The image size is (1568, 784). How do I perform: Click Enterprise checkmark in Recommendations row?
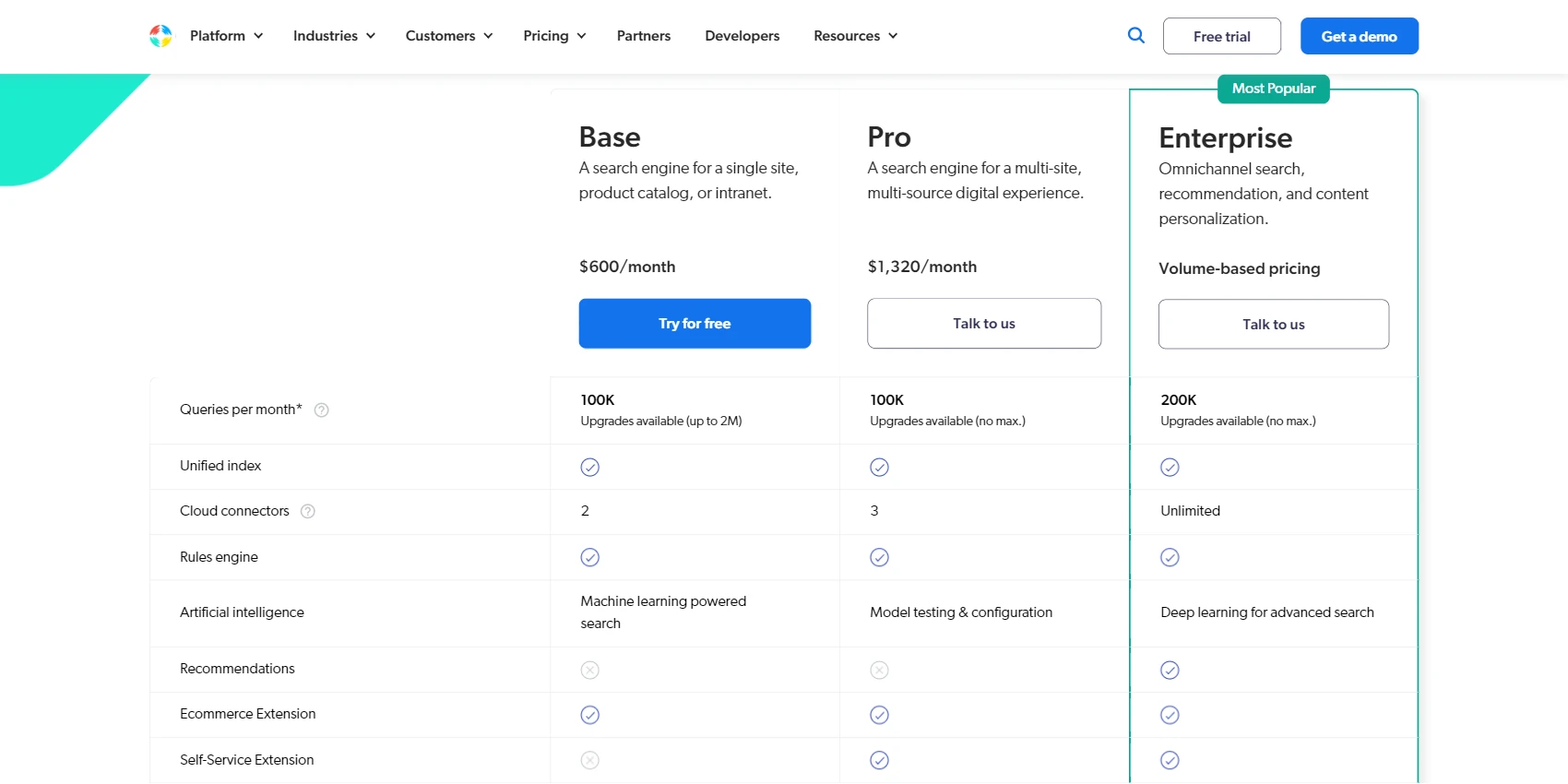click(x=1170, y=670)
